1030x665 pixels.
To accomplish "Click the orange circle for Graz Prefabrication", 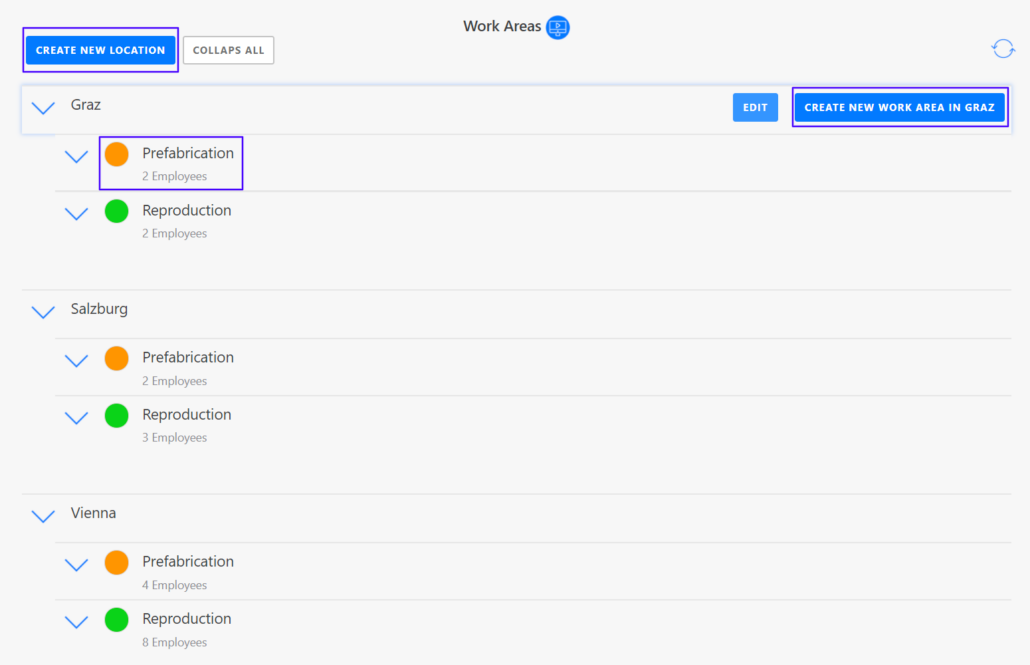I will (117, 154).
